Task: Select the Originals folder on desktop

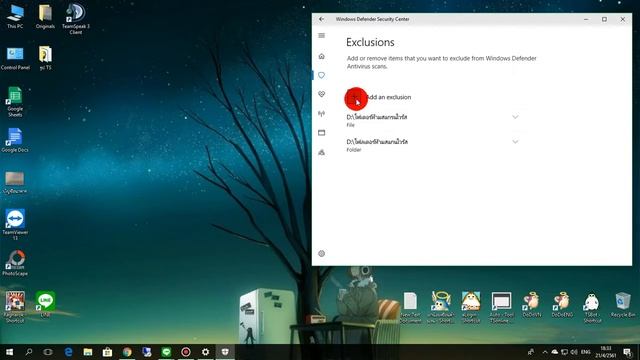Action: click(45, 16)
